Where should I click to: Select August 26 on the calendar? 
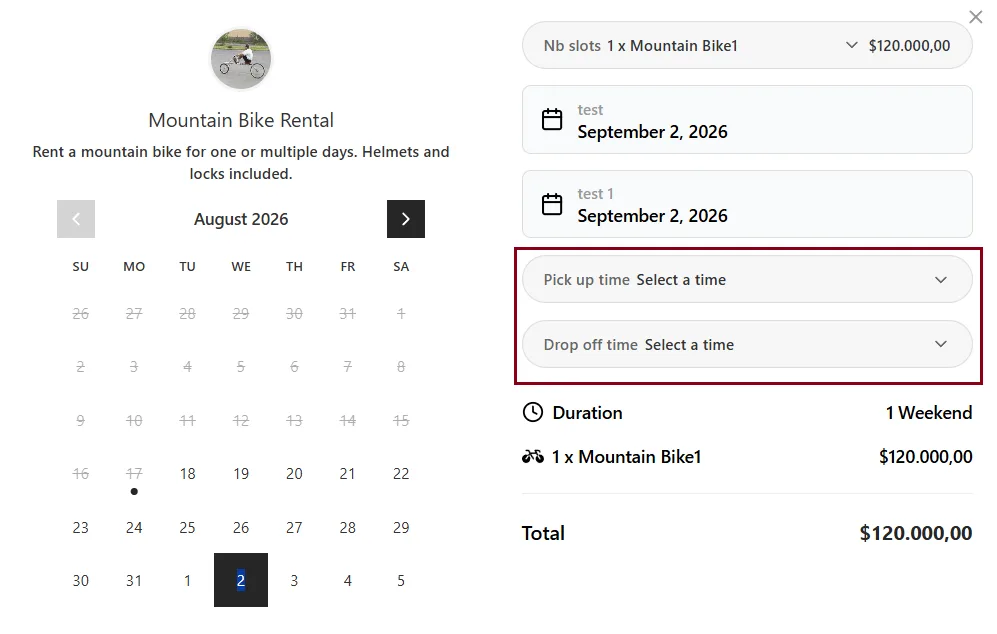(241, 528)
